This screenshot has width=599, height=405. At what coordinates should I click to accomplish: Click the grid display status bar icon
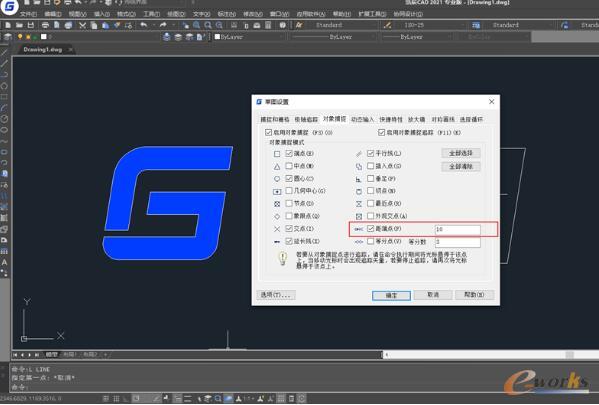pos(116,399)
